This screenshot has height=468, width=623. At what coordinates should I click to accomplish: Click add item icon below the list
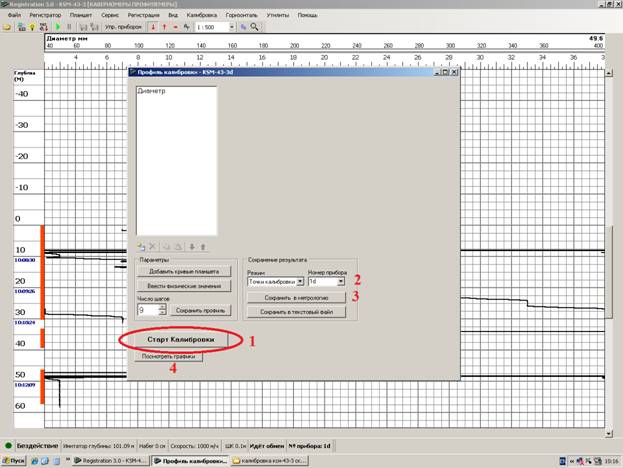pyautogui.click(x=141, y=247)
